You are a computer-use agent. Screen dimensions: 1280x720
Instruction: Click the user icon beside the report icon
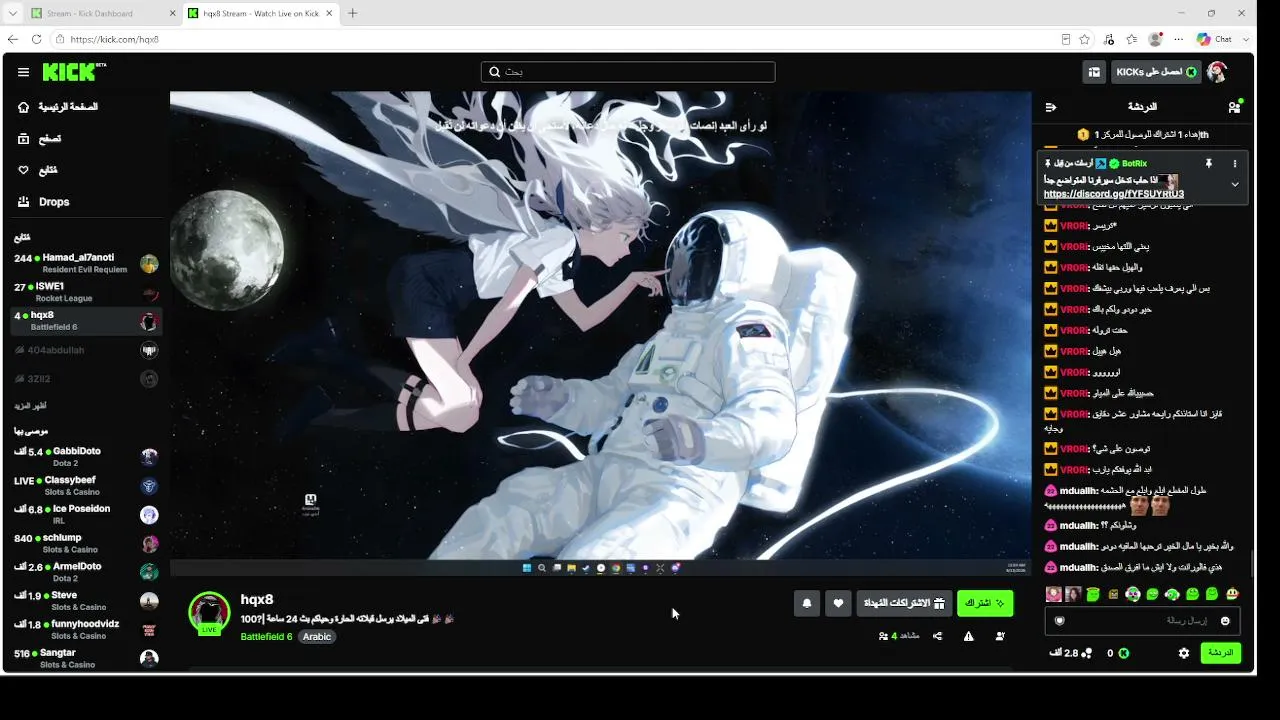point(1000,636)
